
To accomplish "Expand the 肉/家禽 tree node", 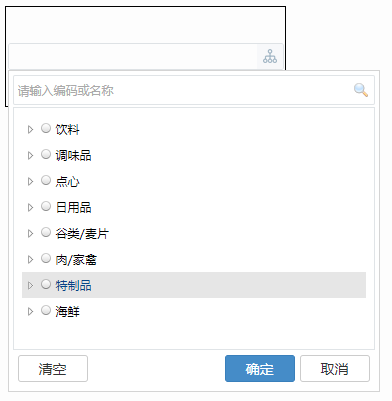I will pyautogui.click(x=30, y=259).
